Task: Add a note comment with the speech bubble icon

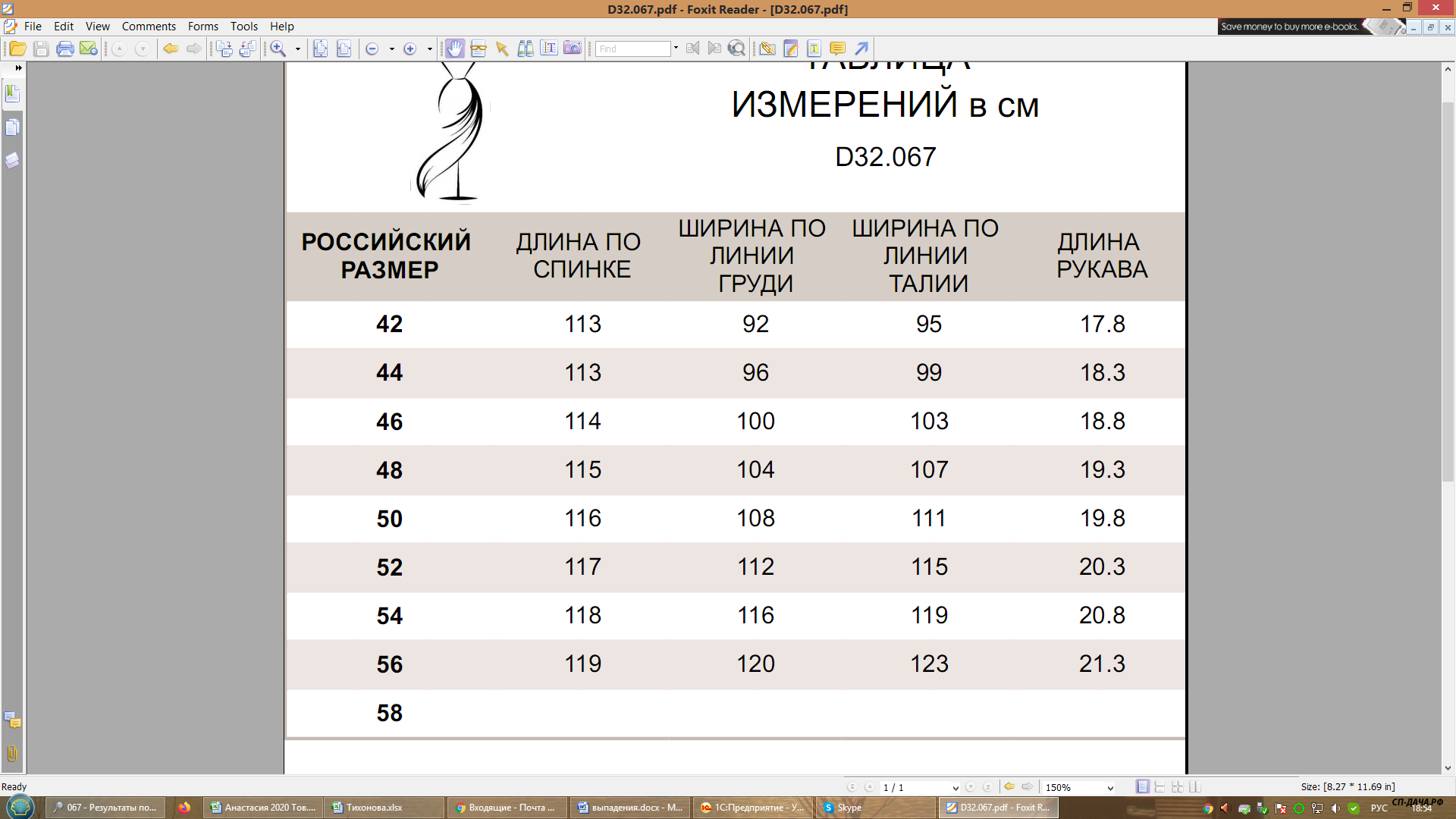Action: coord(837,49)
